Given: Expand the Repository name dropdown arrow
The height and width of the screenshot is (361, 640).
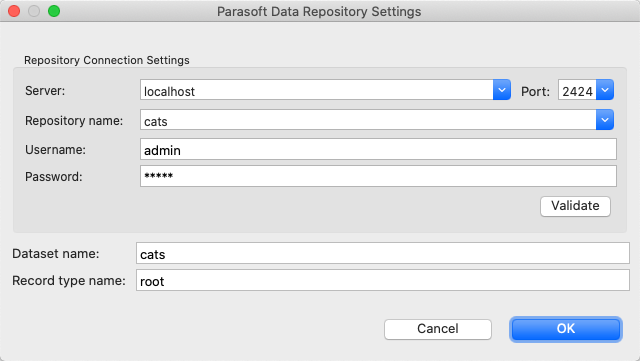Looking at the screenshot, I should pyautogui.click(x=605, y=120).
